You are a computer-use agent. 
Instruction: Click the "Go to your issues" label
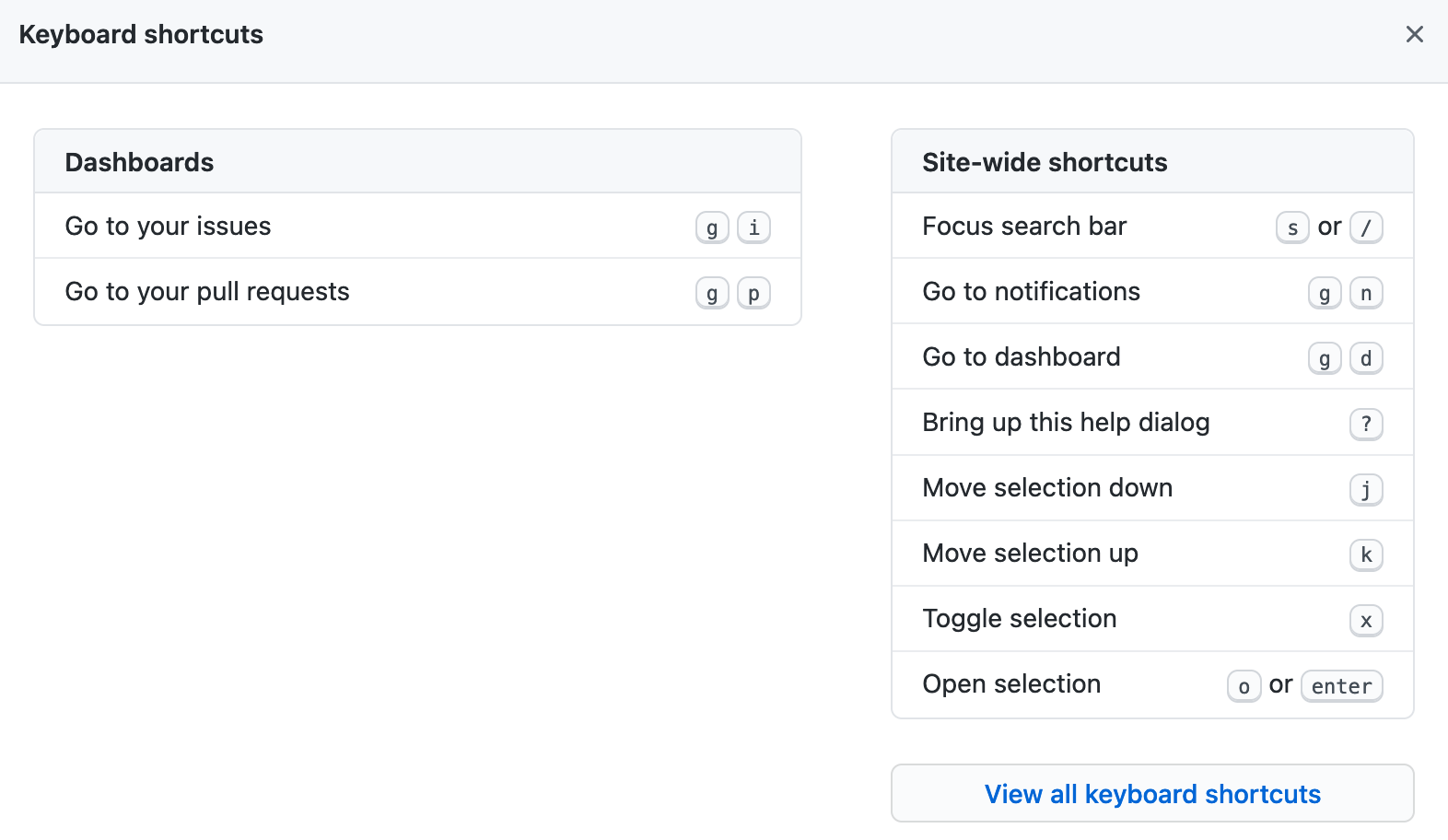click(168, 227)
